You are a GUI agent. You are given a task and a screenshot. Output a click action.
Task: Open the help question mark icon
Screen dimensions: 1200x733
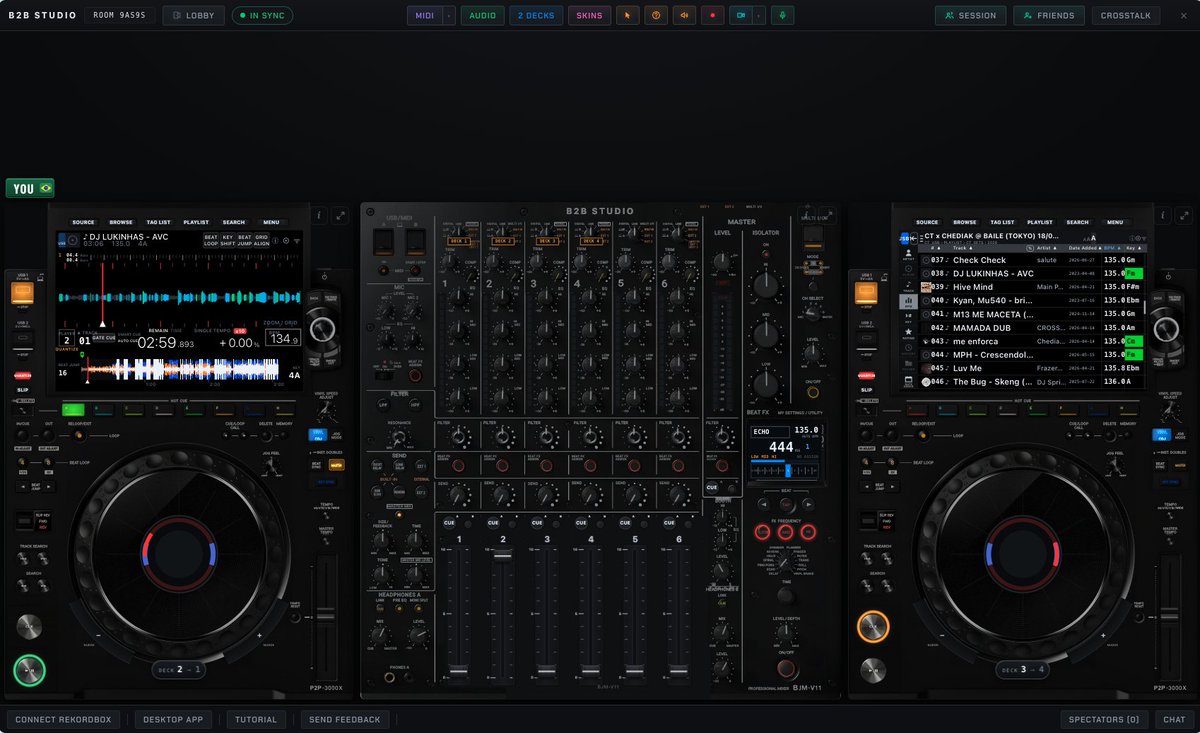click(x=656, y=15)
